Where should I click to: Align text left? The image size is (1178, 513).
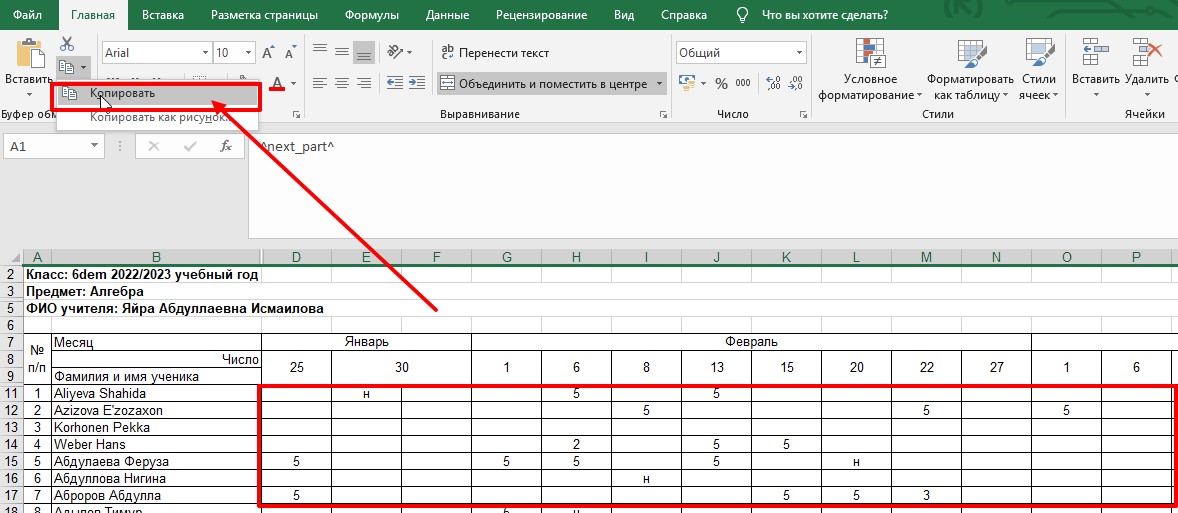[320, 83]
